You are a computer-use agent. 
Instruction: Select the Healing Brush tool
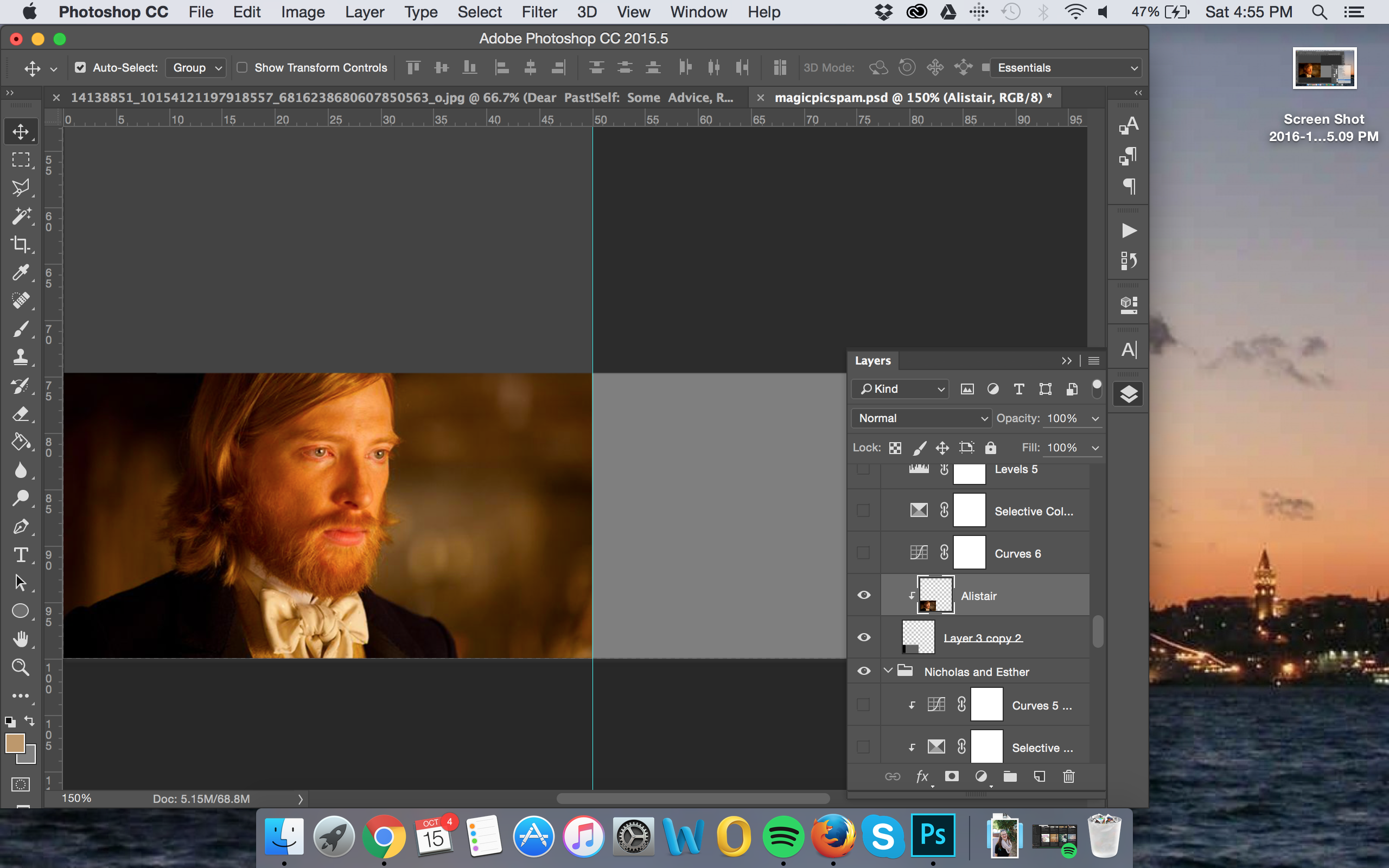[21, 300]
